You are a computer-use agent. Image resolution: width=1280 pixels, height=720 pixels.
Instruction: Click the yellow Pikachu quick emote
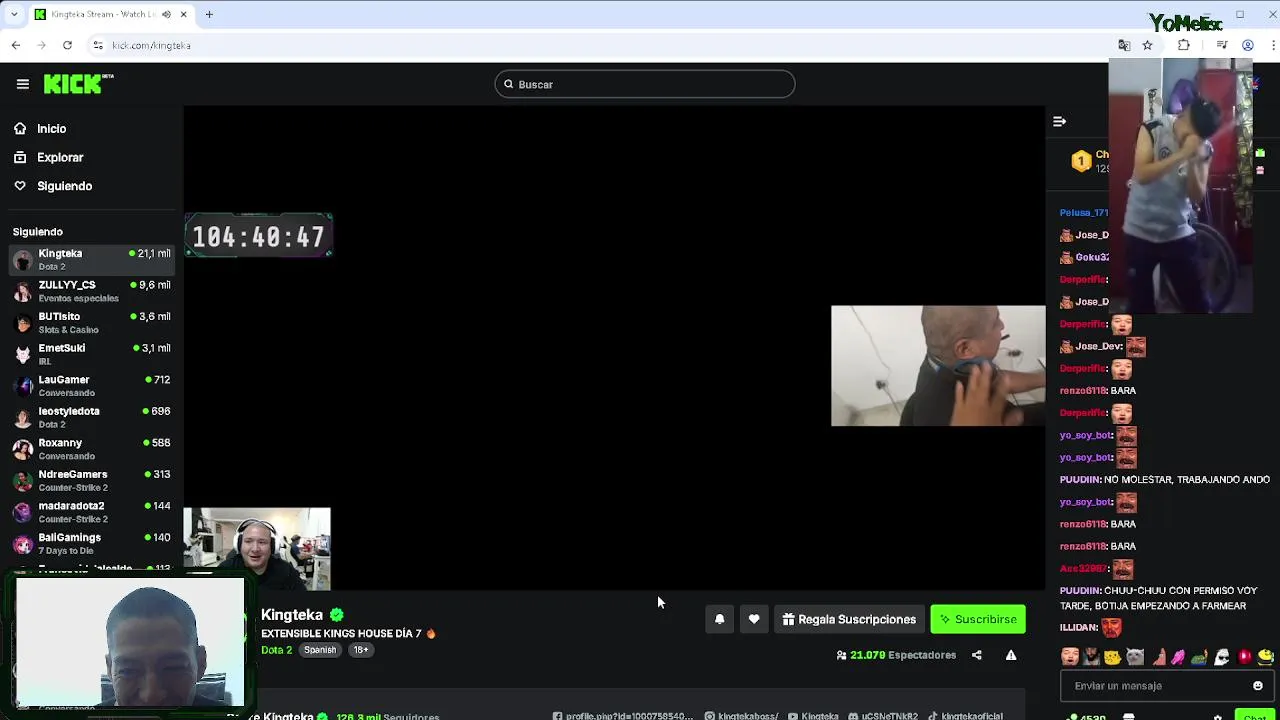click(1113, 657)
